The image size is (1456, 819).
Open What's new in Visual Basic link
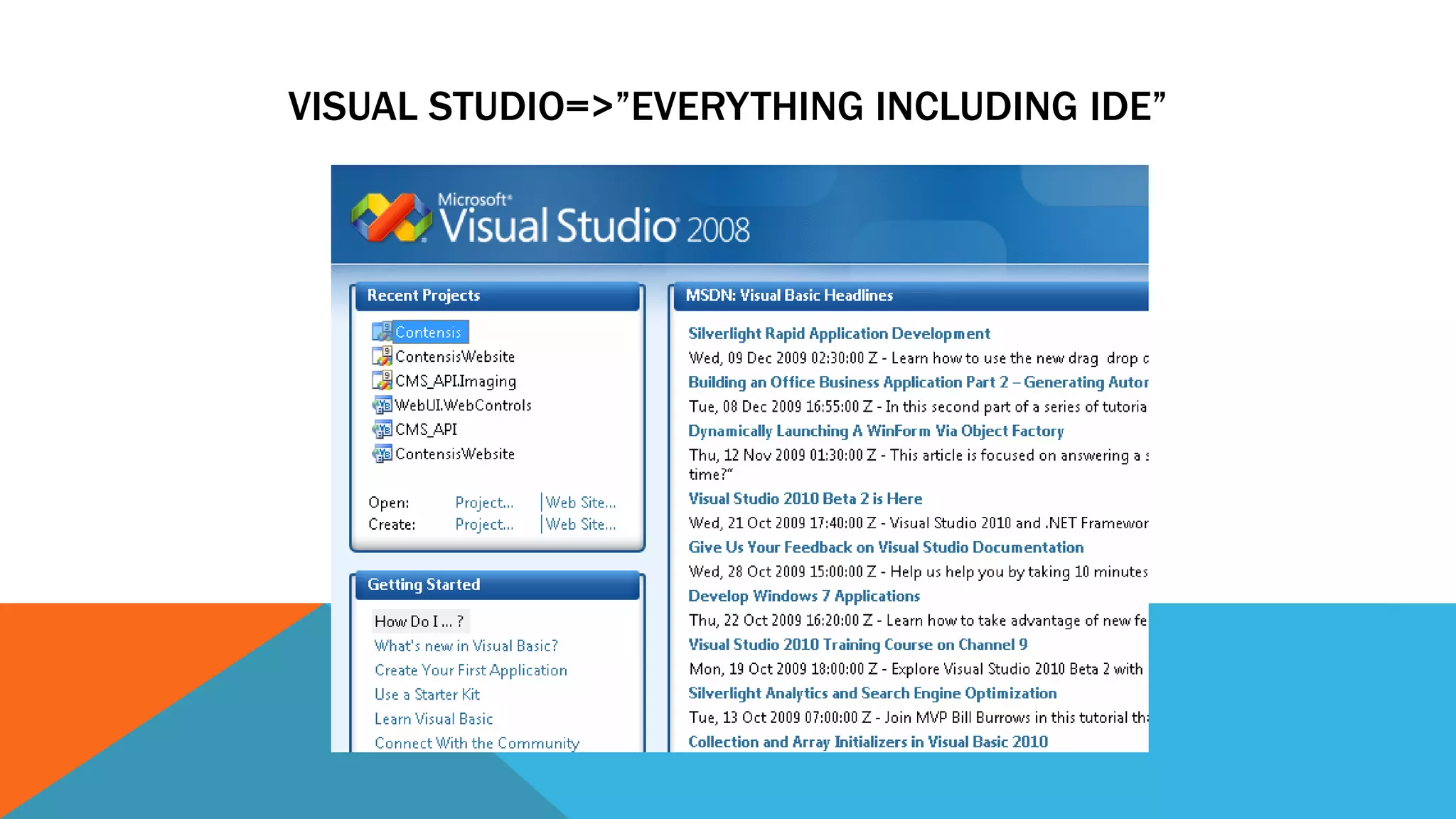pyautogui.click(x=466, y=646)
